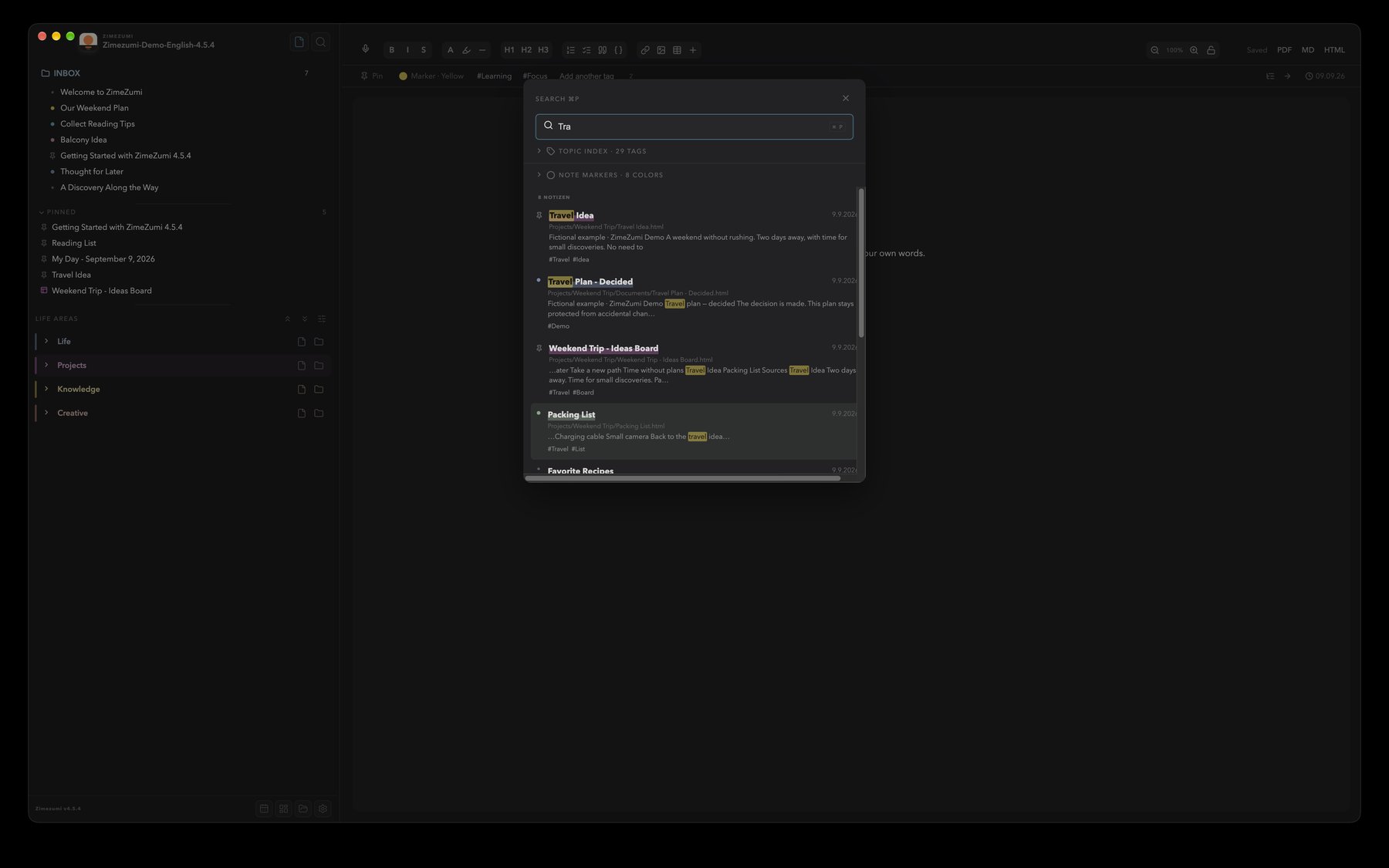Image resolution: width=1389 pixels, height=868 pixels.
Task: Export note as HTML
Action: [x=1334, y=49]
